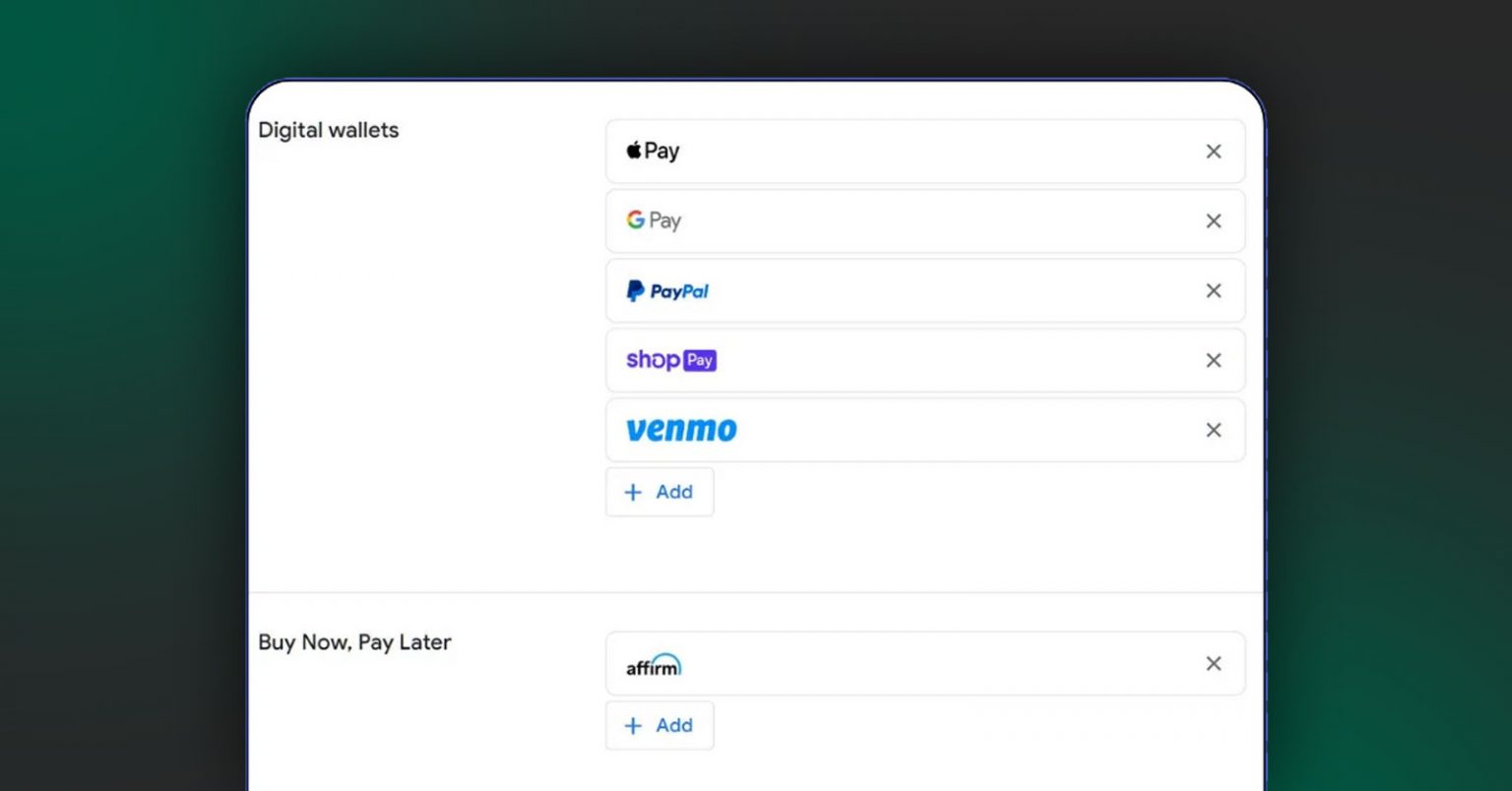This screenshot has width=1512, height=791.
Task: Click the Venmo logo
Action: click(x=681, y=430)
